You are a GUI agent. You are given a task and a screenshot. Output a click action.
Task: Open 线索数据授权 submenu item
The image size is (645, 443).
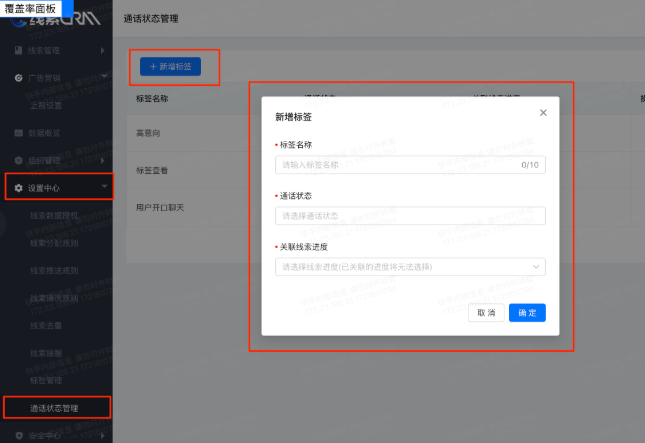[x=54, y=216]
